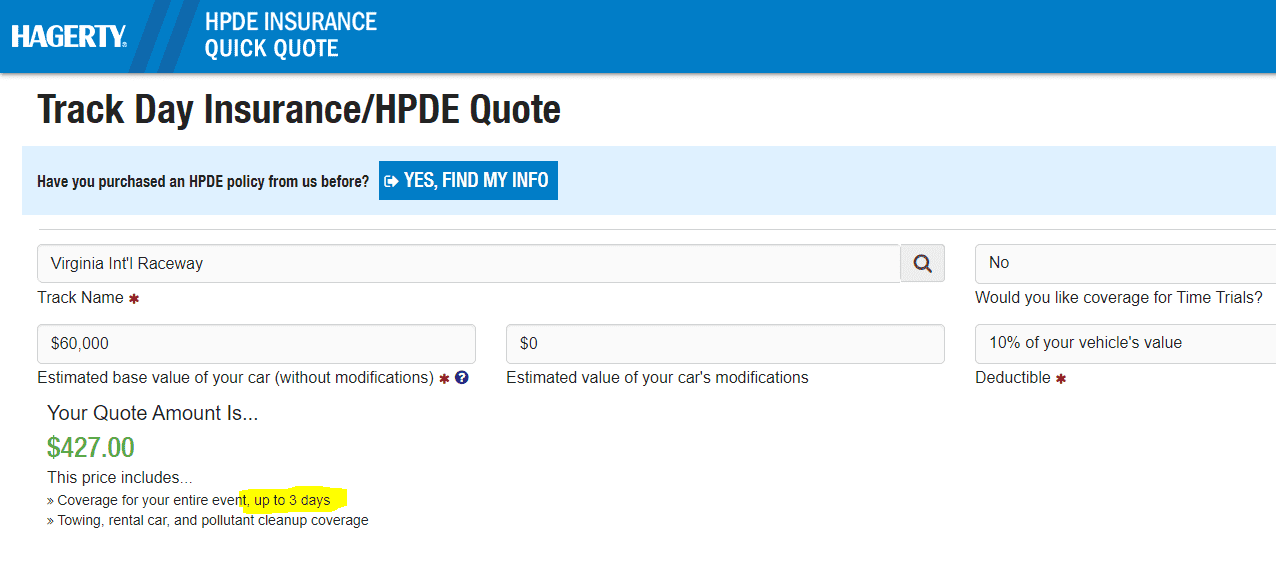The height and width of the screenshot is (566, 1276).
Task: Click the $427.00 quote amount
Action: click(x=91, y=447)
